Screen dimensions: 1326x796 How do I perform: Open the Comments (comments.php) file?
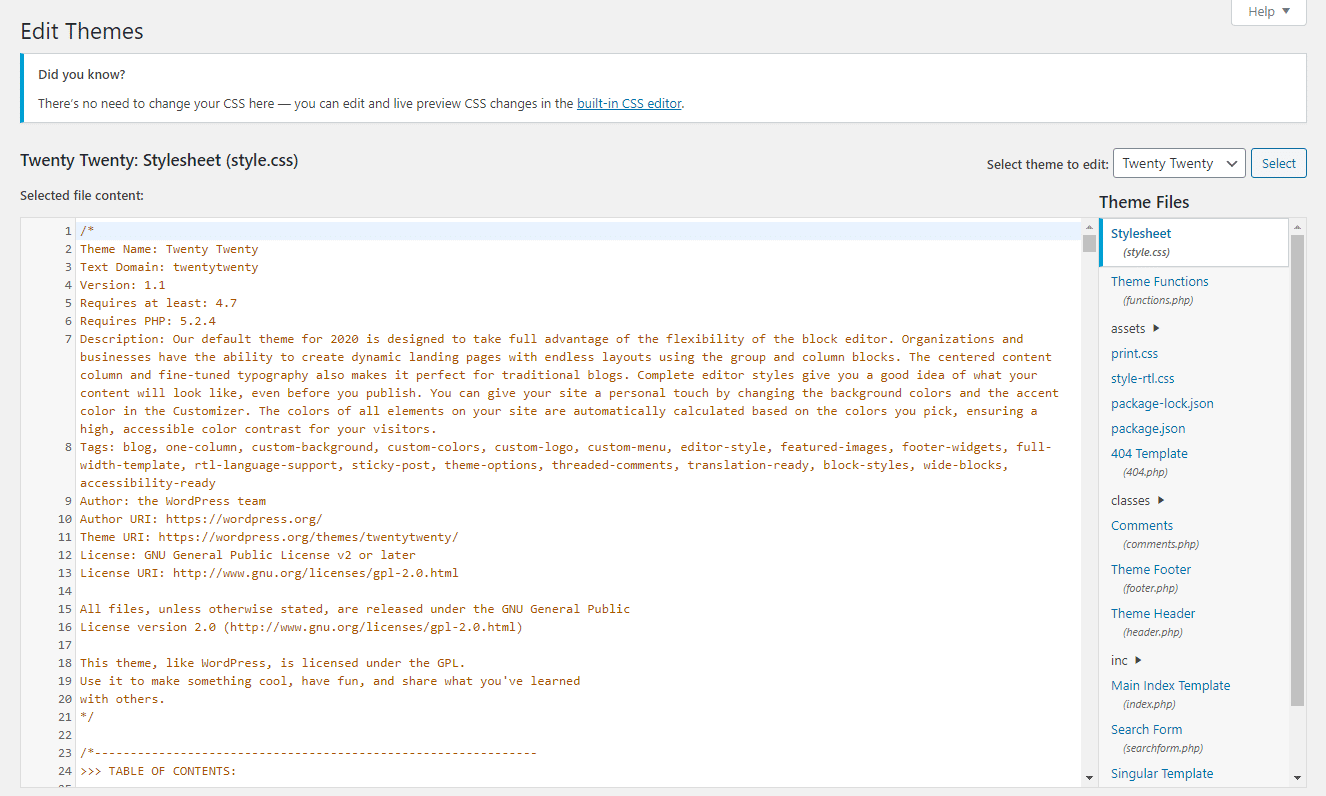tap(1142, 525)
